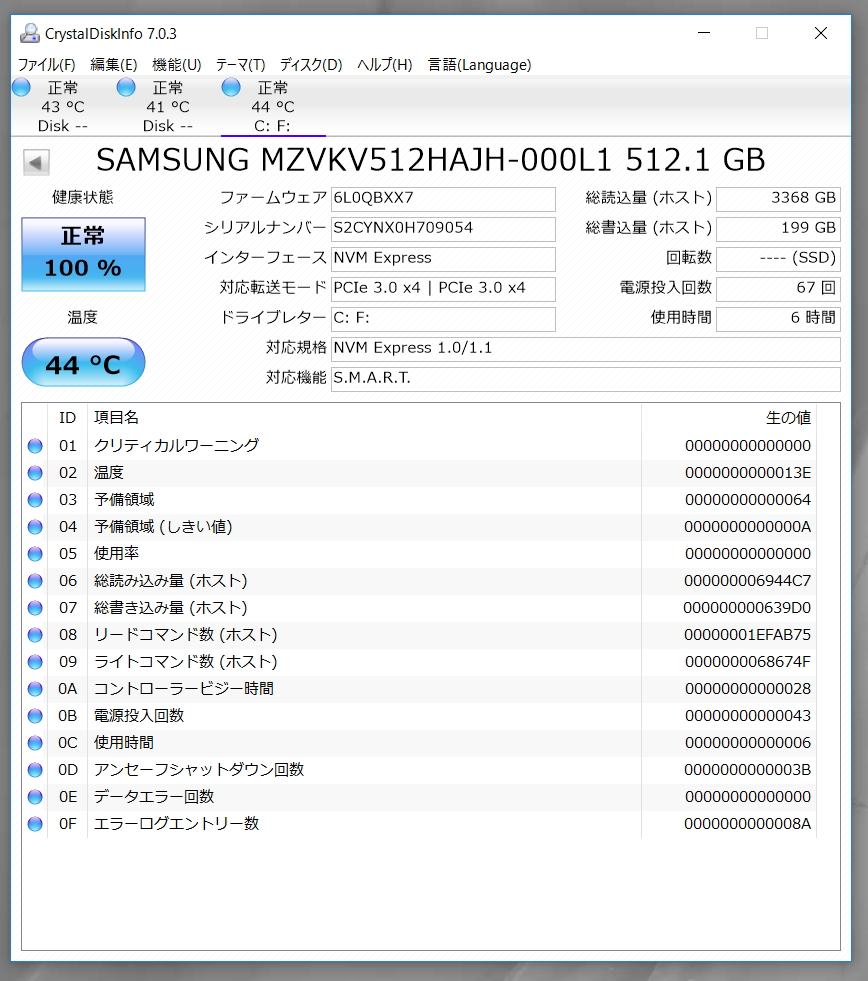Click status orb for アンセーフシャットダウン回数 row
Viewport: 868px width, 981px height.
tap(35, 770)
